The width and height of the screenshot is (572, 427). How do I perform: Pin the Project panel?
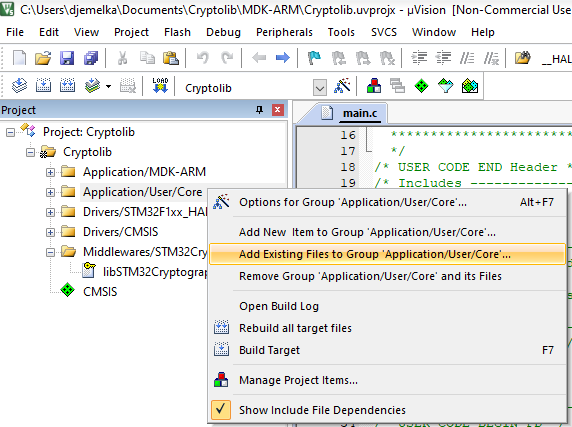tap(259, 110)
